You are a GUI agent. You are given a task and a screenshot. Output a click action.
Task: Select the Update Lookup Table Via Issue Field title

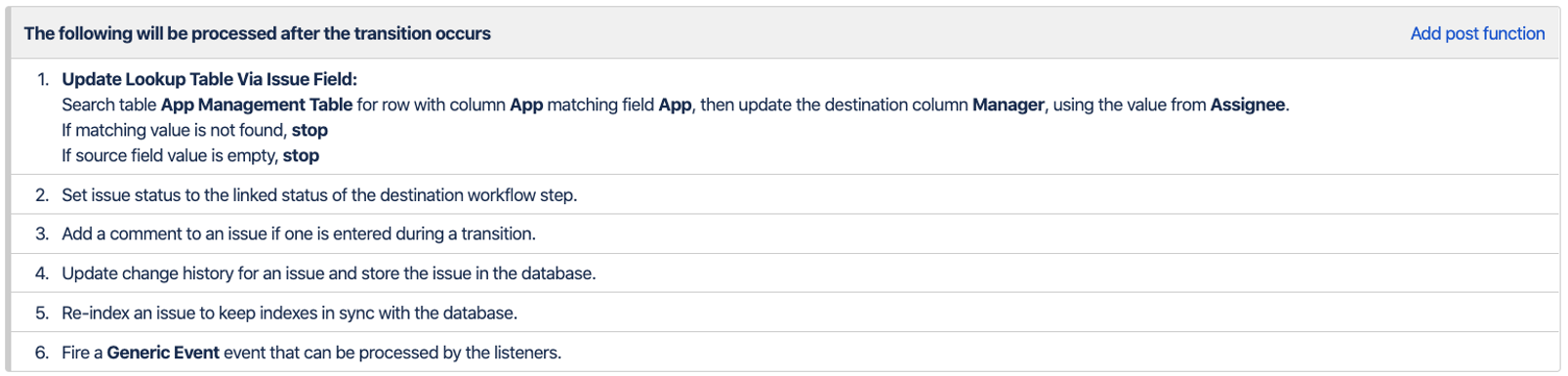click(210, 79)
